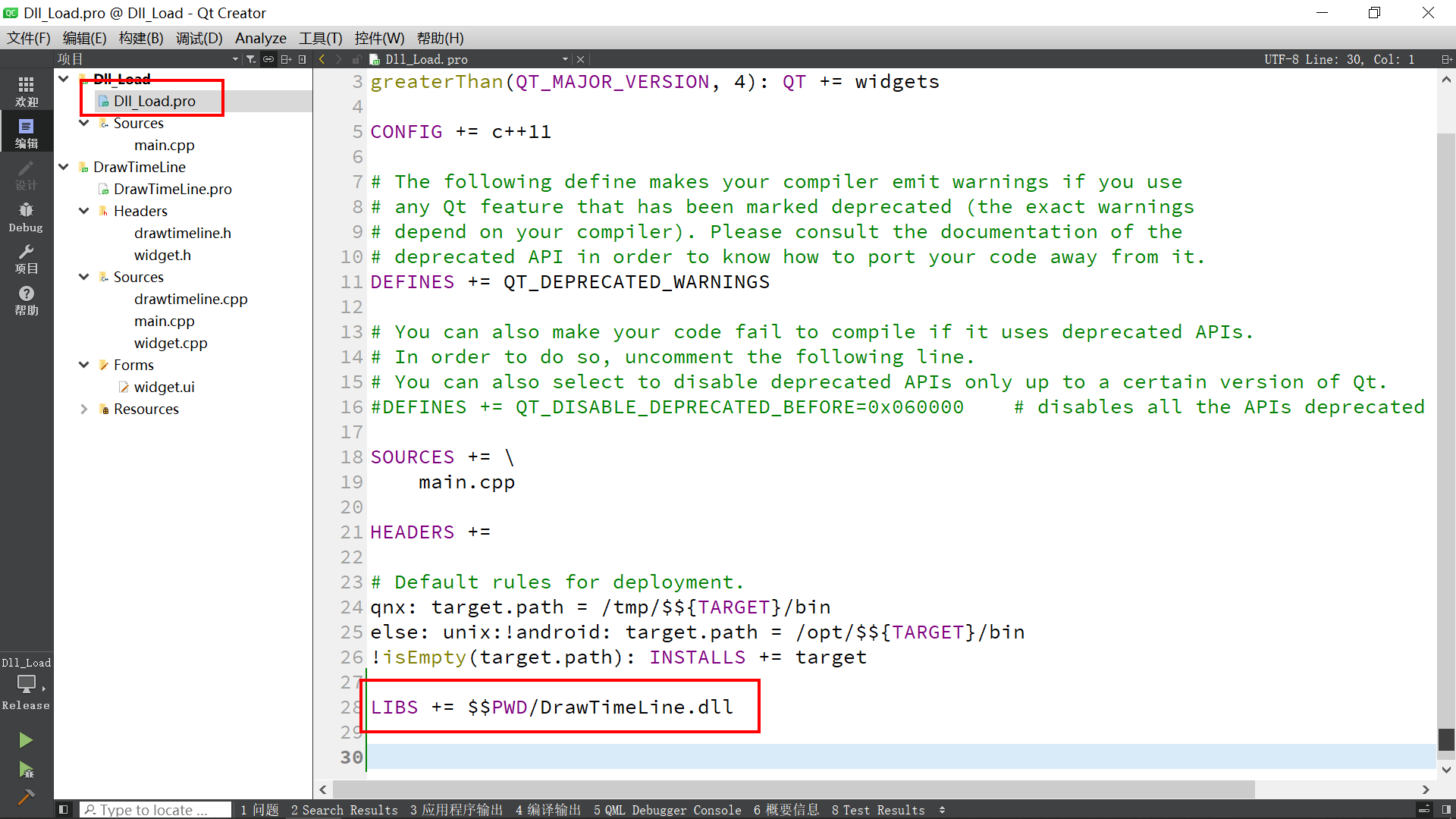Click the Build hammer icon
1456x819 pixels.
(26, 797)
